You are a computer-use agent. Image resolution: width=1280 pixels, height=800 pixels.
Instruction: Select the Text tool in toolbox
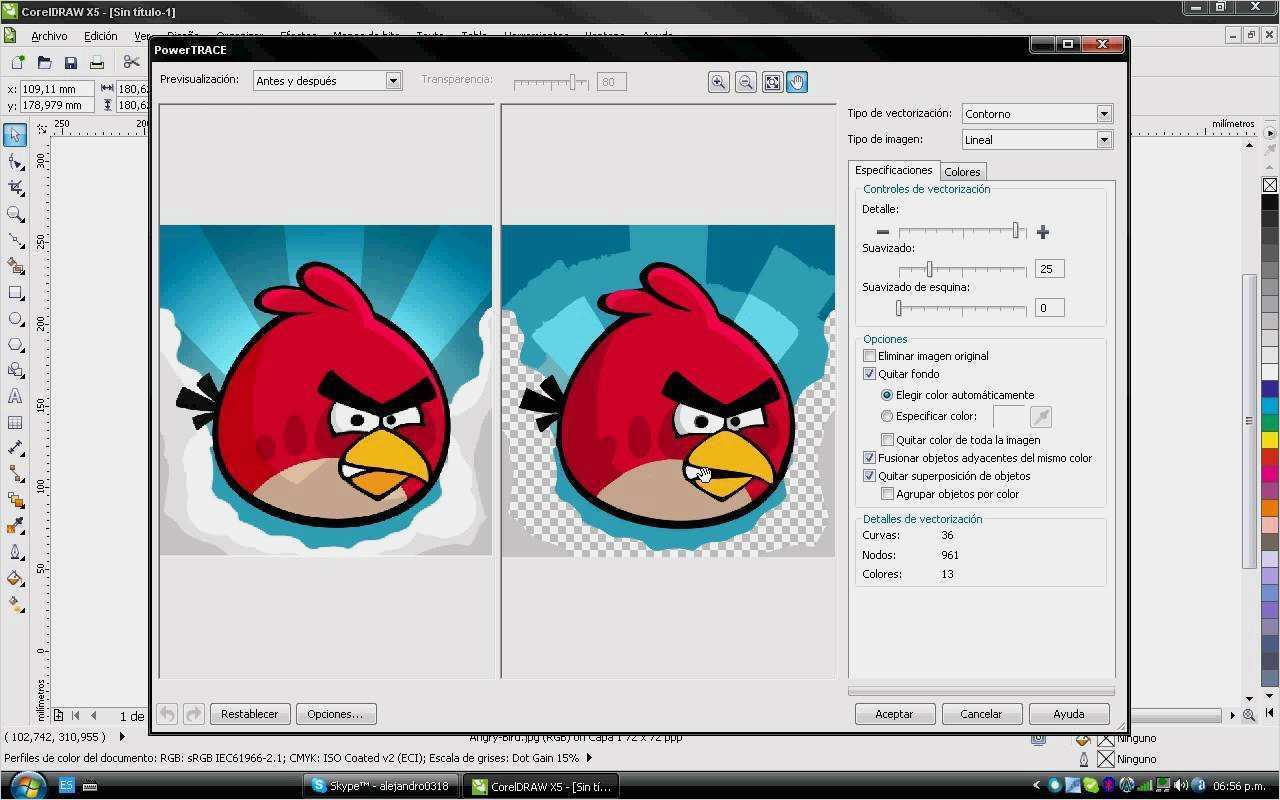point(15,396)
